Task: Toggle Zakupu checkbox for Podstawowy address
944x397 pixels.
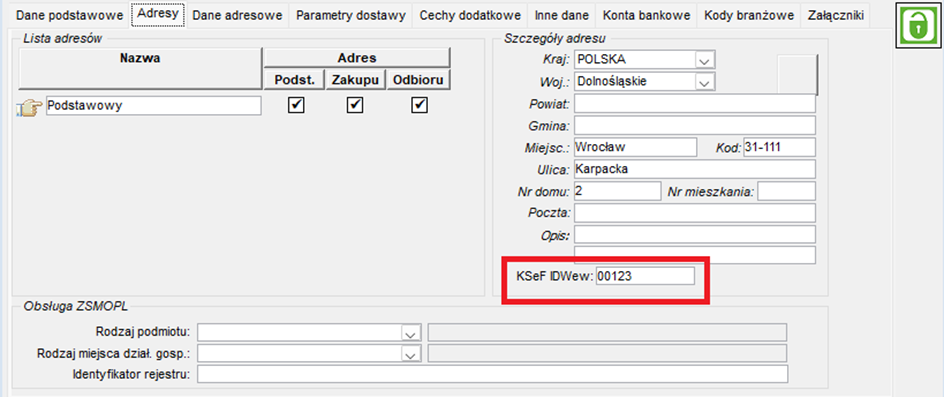Action: pos(355,105)
